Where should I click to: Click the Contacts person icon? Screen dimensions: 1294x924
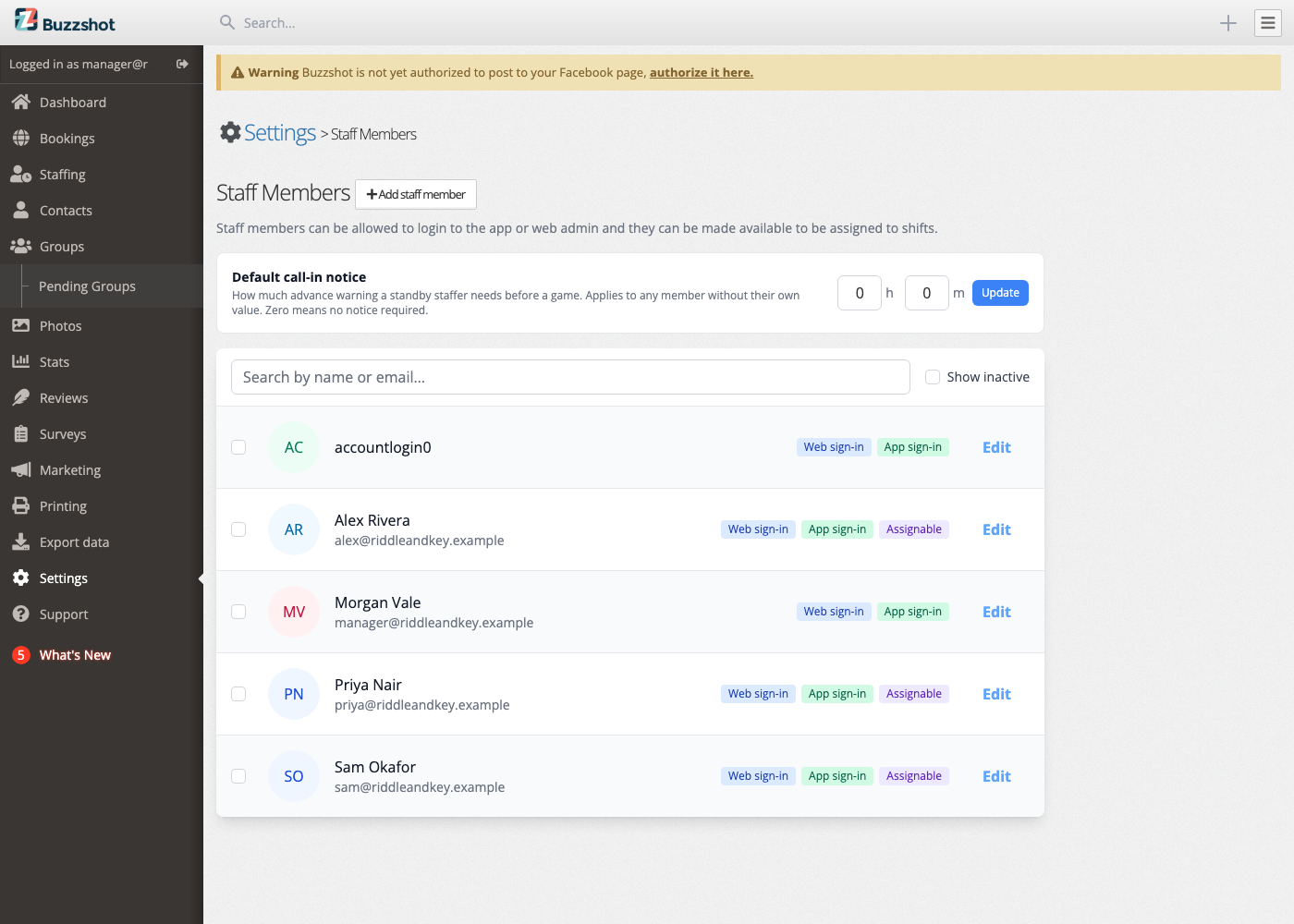click(x=21, y=210)
